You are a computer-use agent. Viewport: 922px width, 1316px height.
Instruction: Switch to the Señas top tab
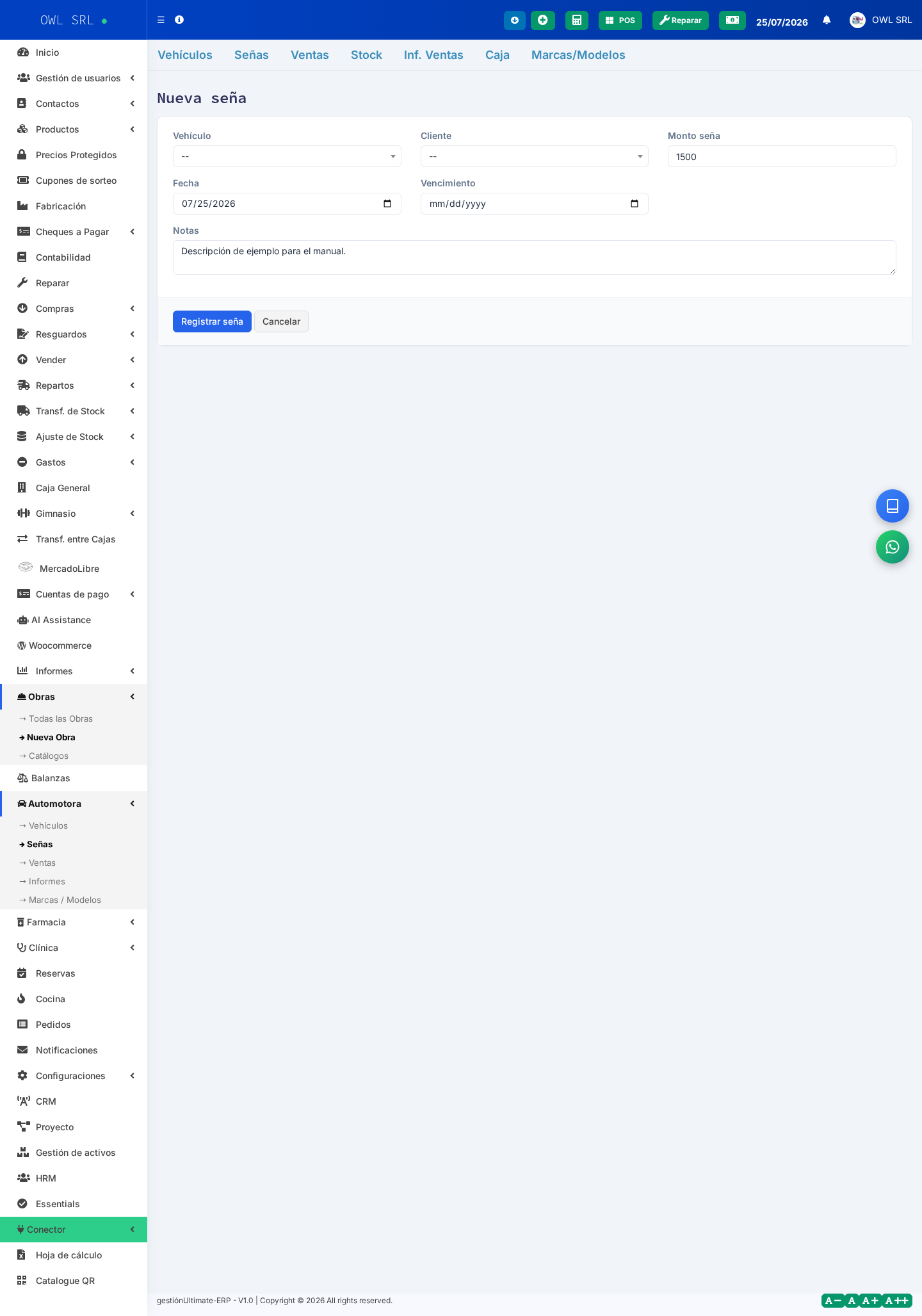(252, 55)
